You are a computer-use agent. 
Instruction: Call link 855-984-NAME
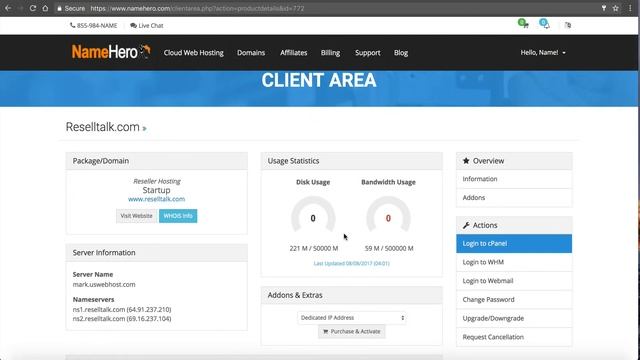click(93, 25)
